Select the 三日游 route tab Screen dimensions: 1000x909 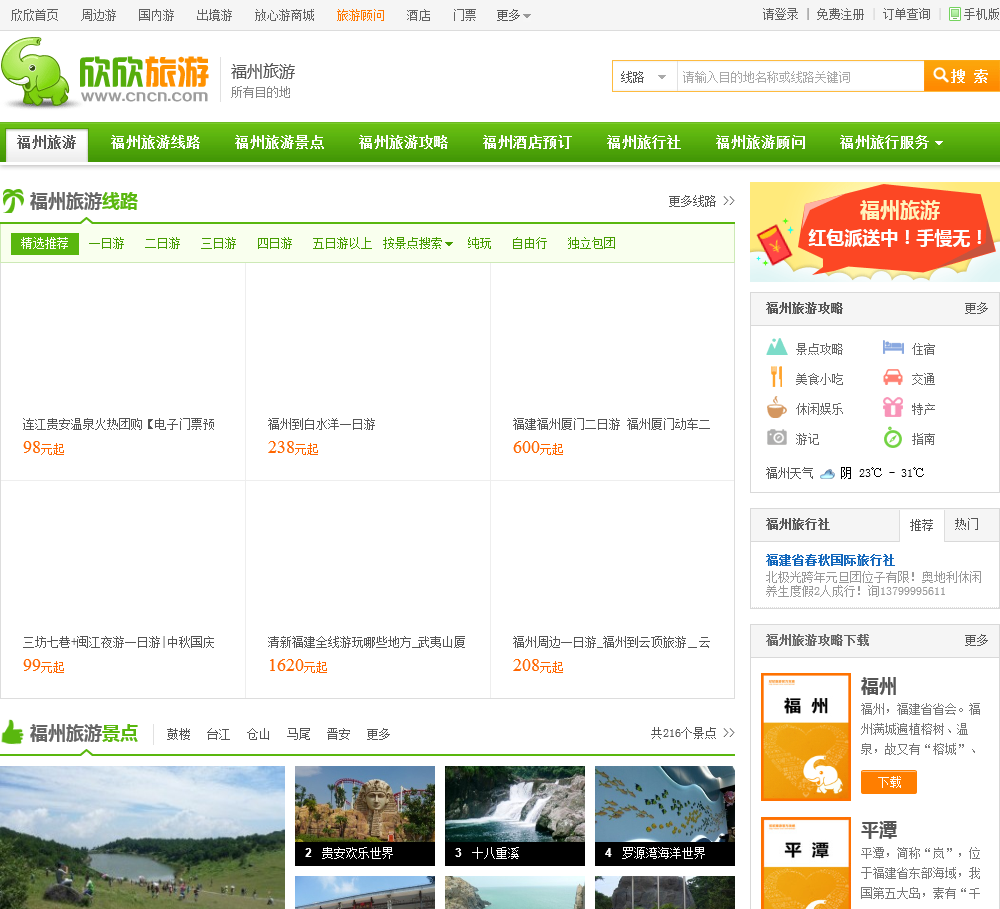pos(219,243)
